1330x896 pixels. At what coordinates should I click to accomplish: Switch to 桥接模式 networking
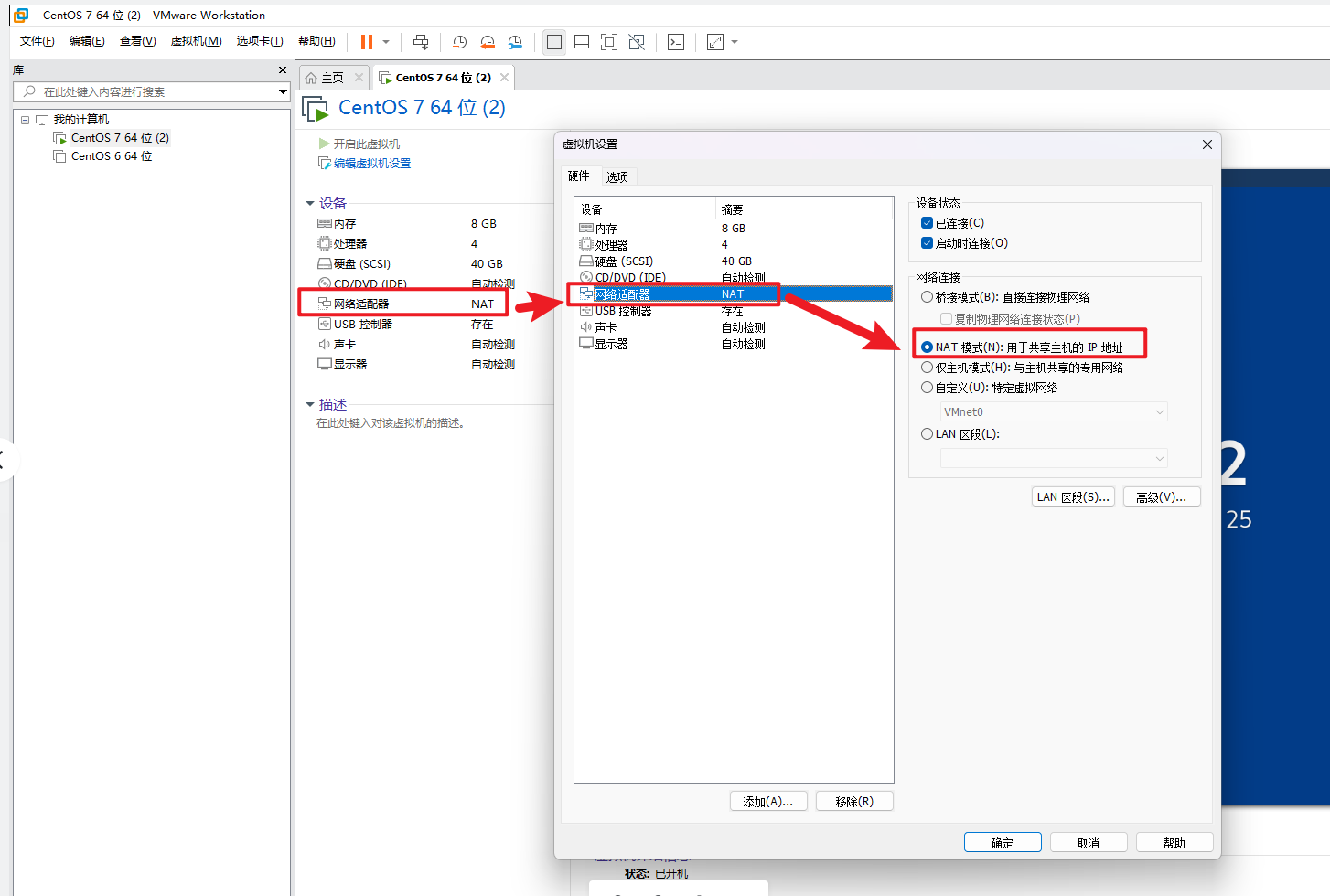927,296
